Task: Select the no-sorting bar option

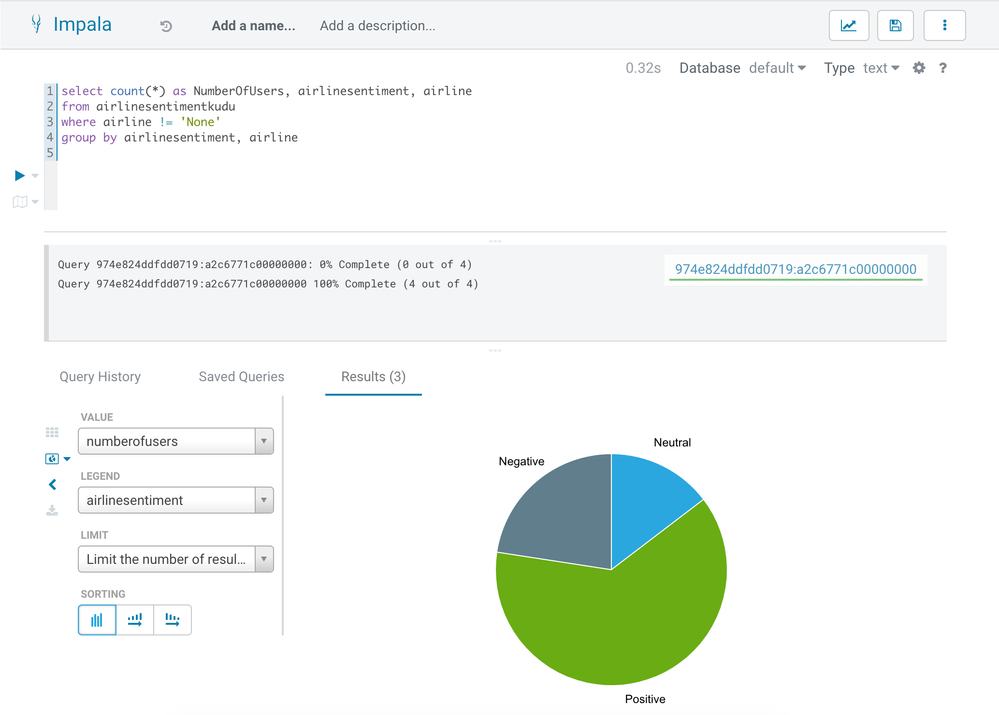Action: (97, 620)
